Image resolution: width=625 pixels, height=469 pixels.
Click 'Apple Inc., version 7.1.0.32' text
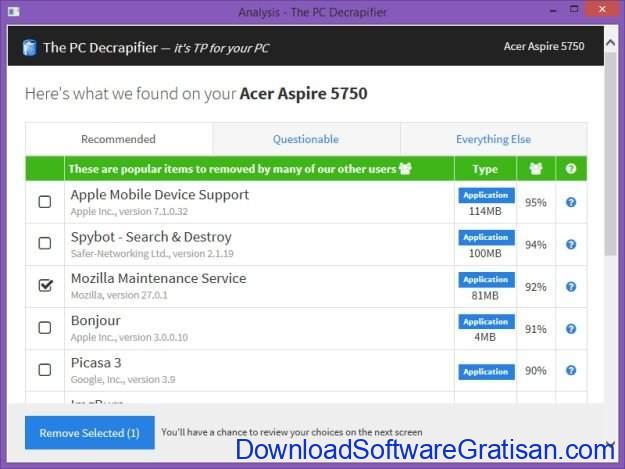129,212
